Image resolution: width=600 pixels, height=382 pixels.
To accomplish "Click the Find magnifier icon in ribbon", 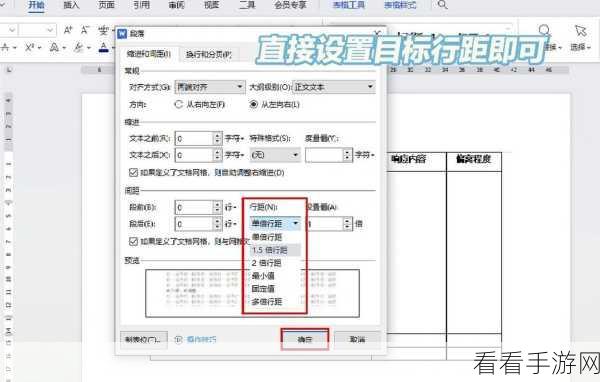I will pos(545,30).
